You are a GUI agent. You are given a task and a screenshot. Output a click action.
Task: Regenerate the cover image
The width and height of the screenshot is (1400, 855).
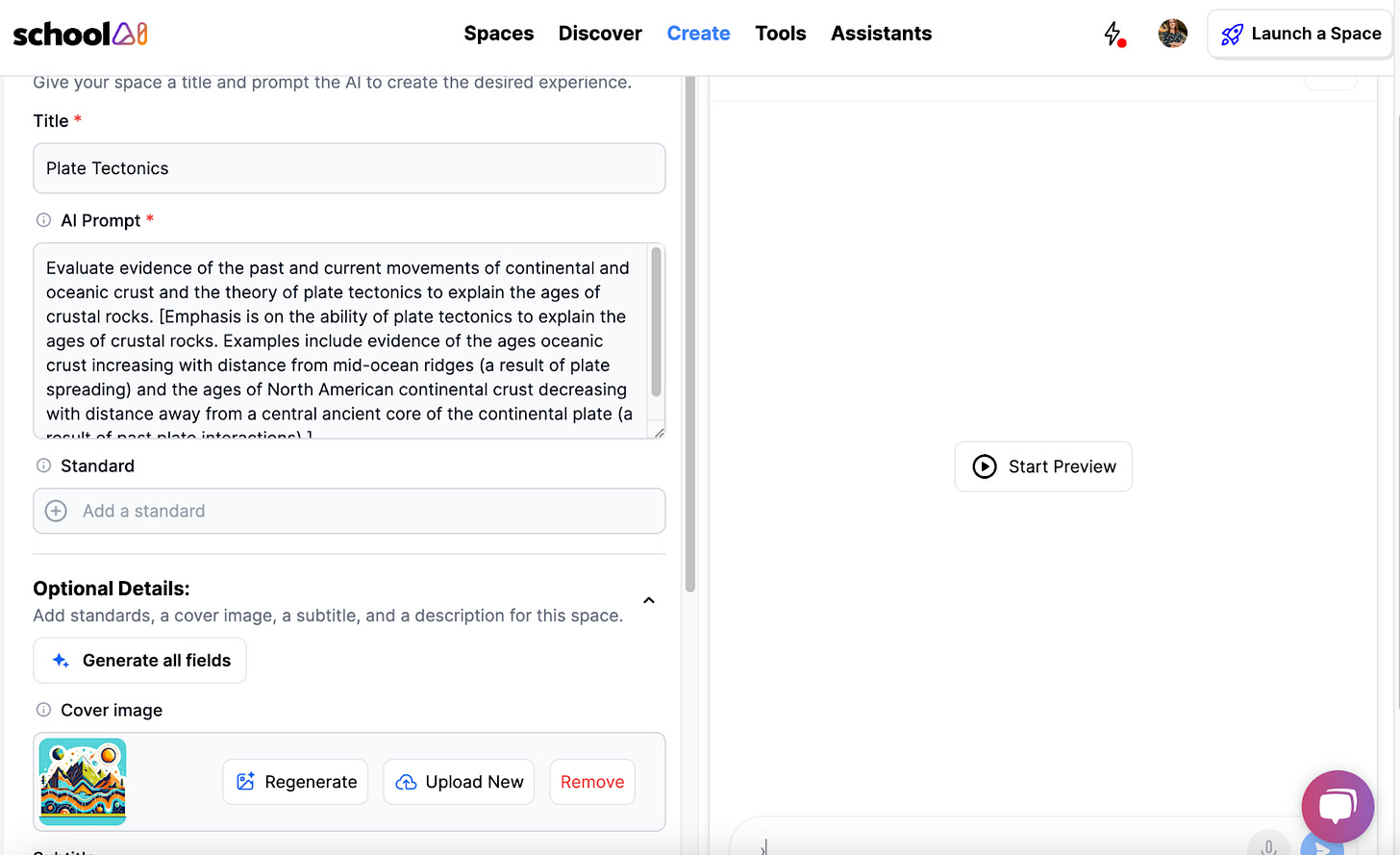(295, 782)
